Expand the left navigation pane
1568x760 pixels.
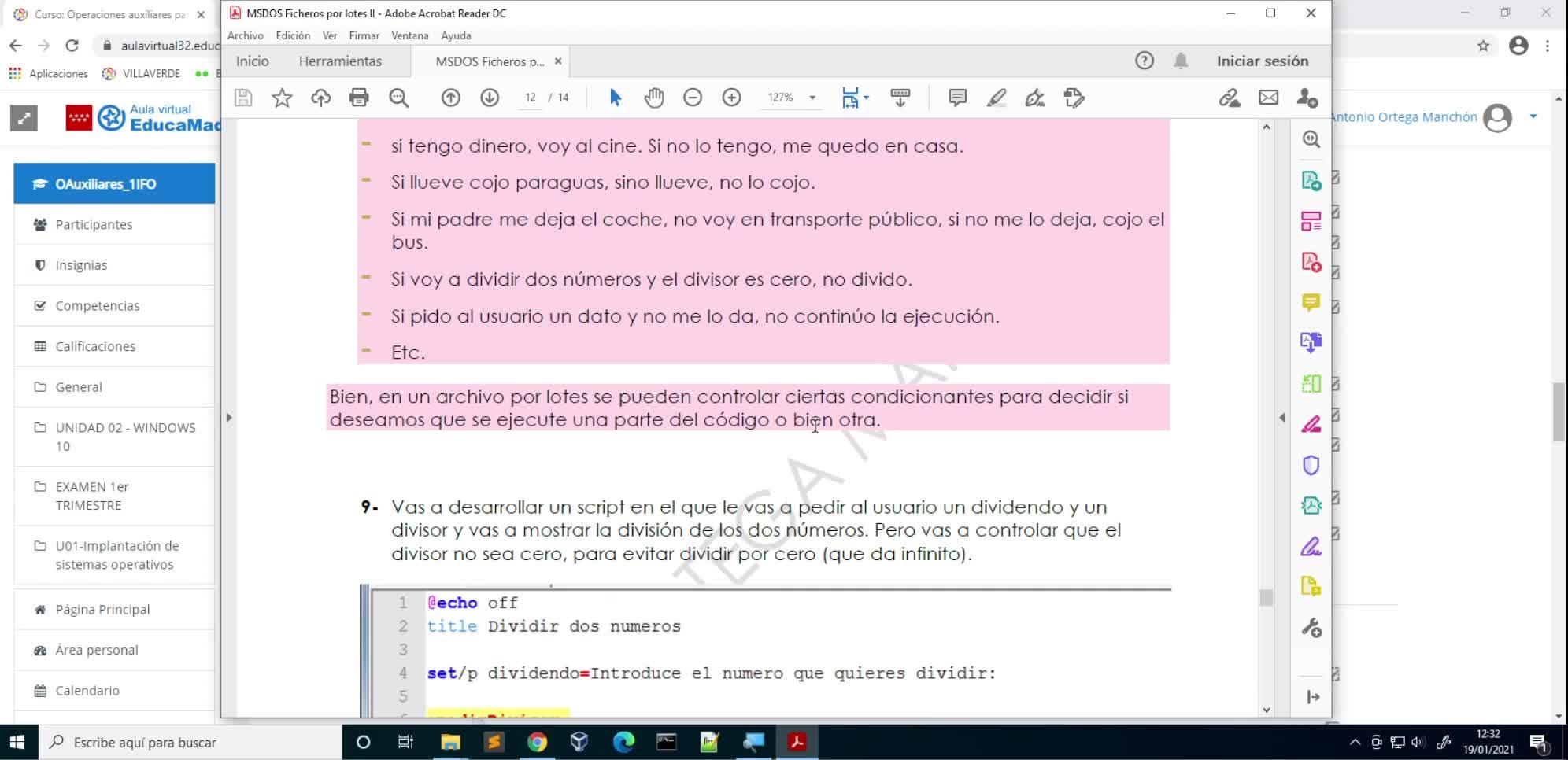point(228,418)
